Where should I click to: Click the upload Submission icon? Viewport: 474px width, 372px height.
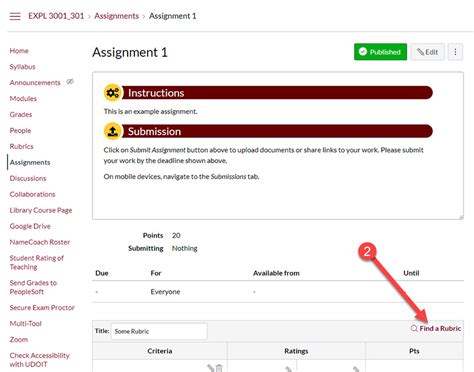(113, 131)
